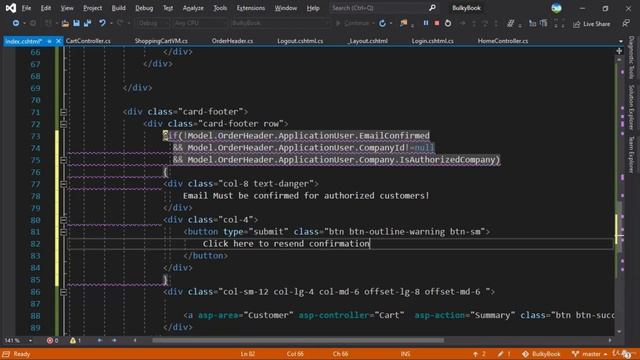Show the error count indicator
Image resolution: width=640 pixels, height=360 pixels.
52,340
